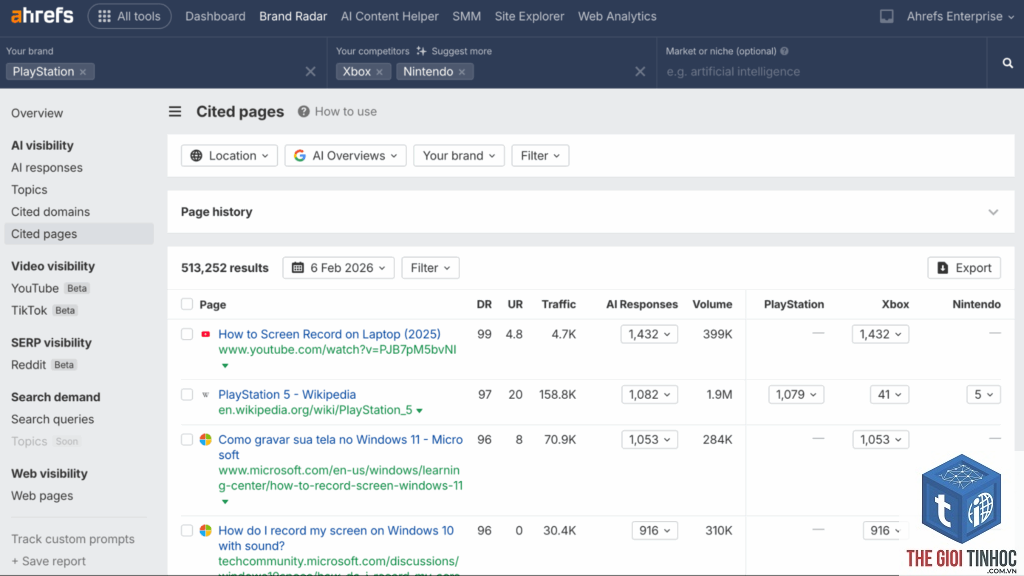The image size is (1024, 576).
Task: Click the Ahrefs logo
Action: click(x=42, y=16)
